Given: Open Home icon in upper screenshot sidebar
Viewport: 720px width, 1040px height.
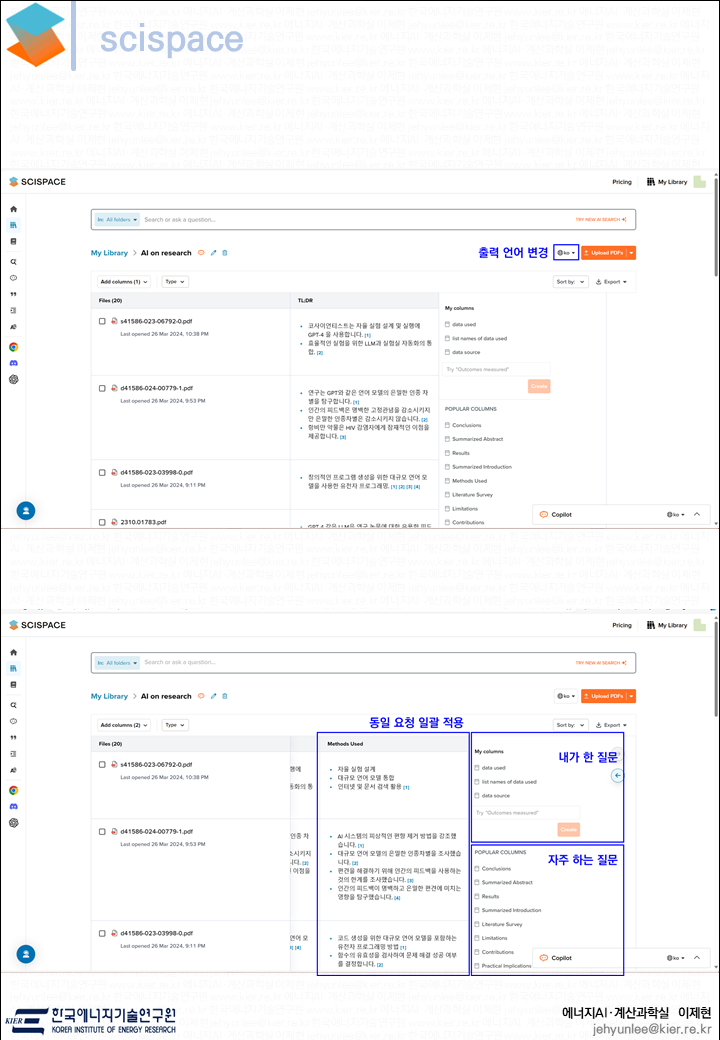Looking at the screenshot, I should point(13,209).
